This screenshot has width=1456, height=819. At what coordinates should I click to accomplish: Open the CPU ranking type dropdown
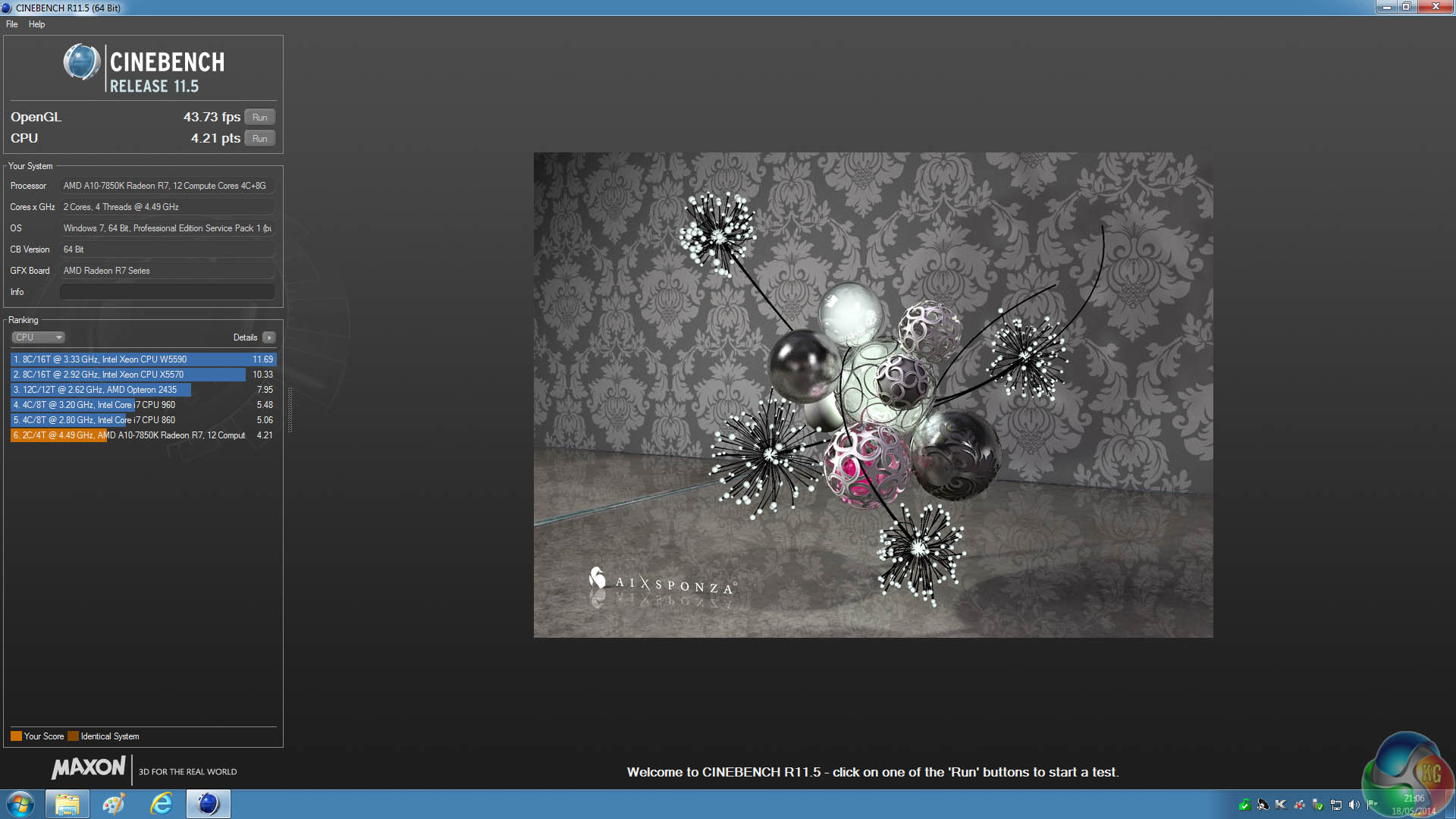(38, 337)
